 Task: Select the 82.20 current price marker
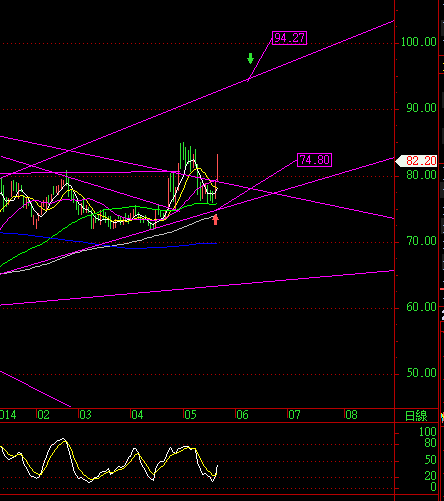pos(416,161)
